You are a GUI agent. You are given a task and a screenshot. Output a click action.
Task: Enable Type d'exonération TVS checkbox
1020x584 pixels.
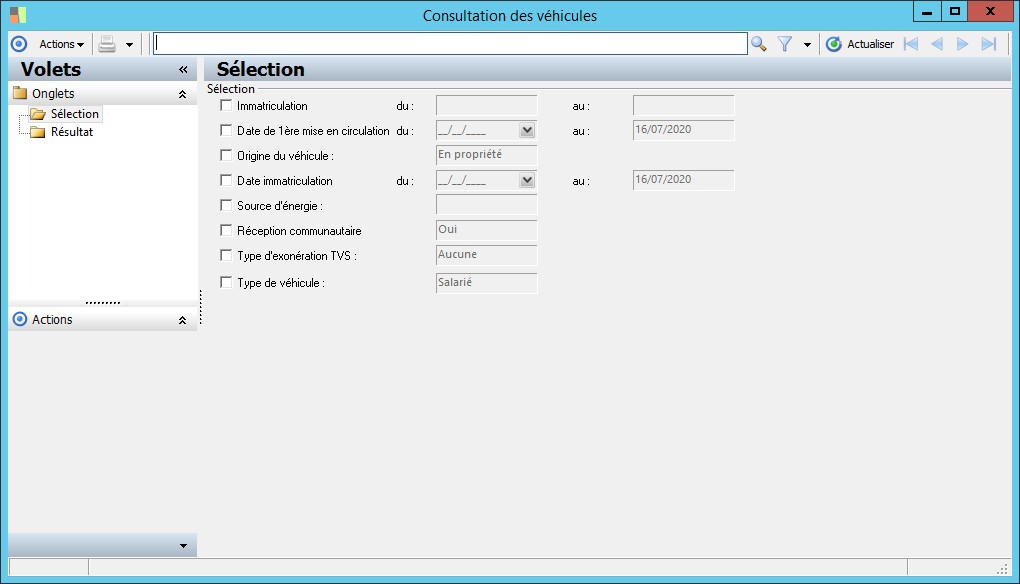tap(226, 256)
